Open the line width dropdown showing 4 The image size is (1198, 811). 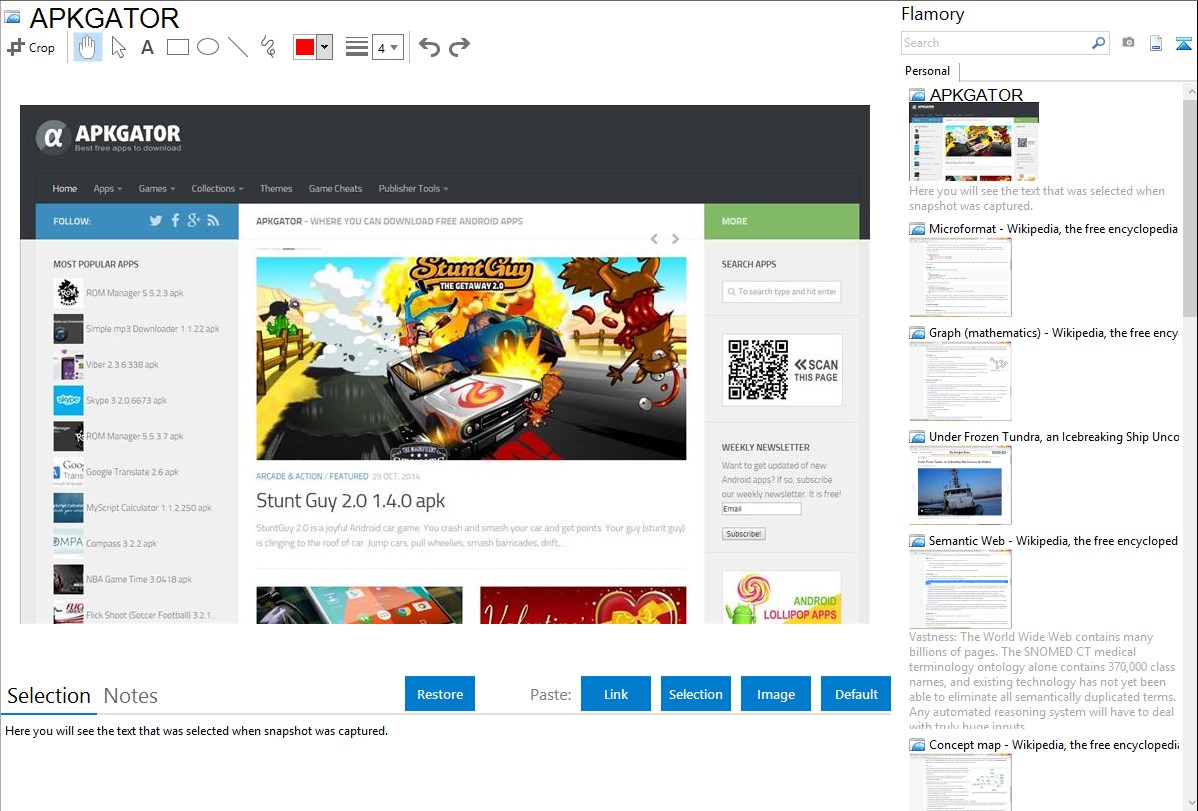387,47
